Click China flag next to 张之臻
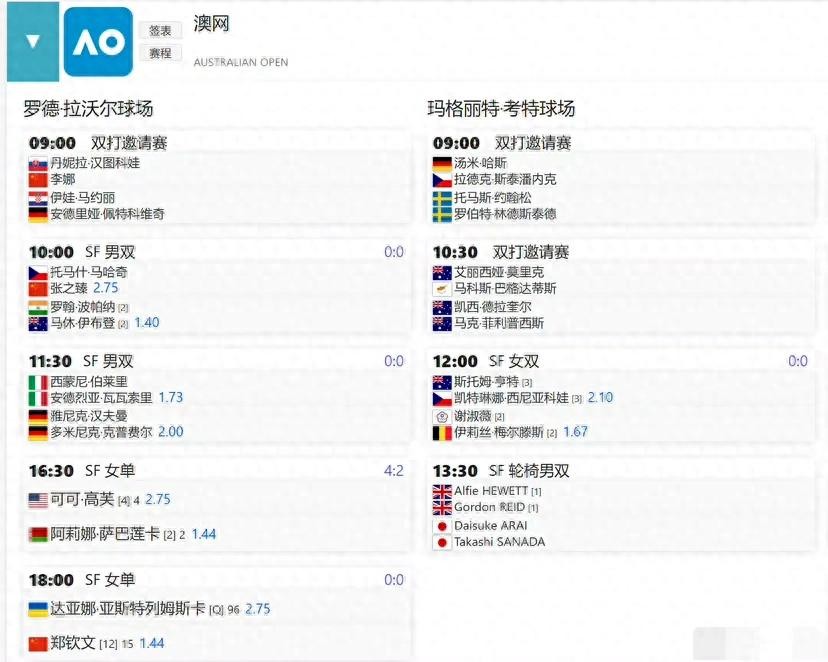 pyautogui.click(x=38, y=288)
